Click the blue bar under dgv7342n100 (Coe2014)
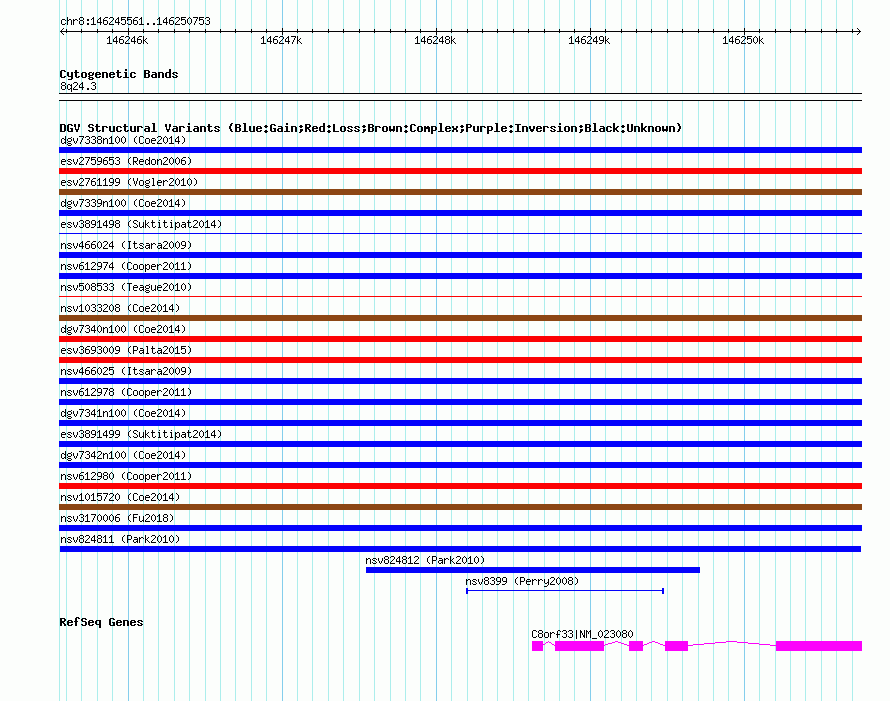The image size is (890, 701). coord(460,465)
